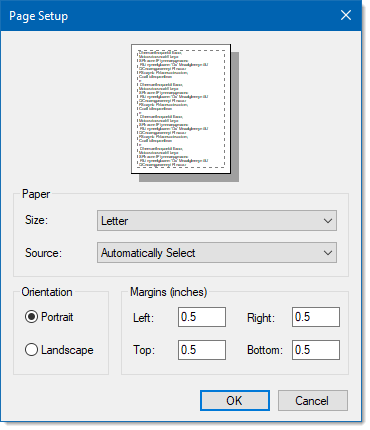Click the Right margin field

click(316, 317)
